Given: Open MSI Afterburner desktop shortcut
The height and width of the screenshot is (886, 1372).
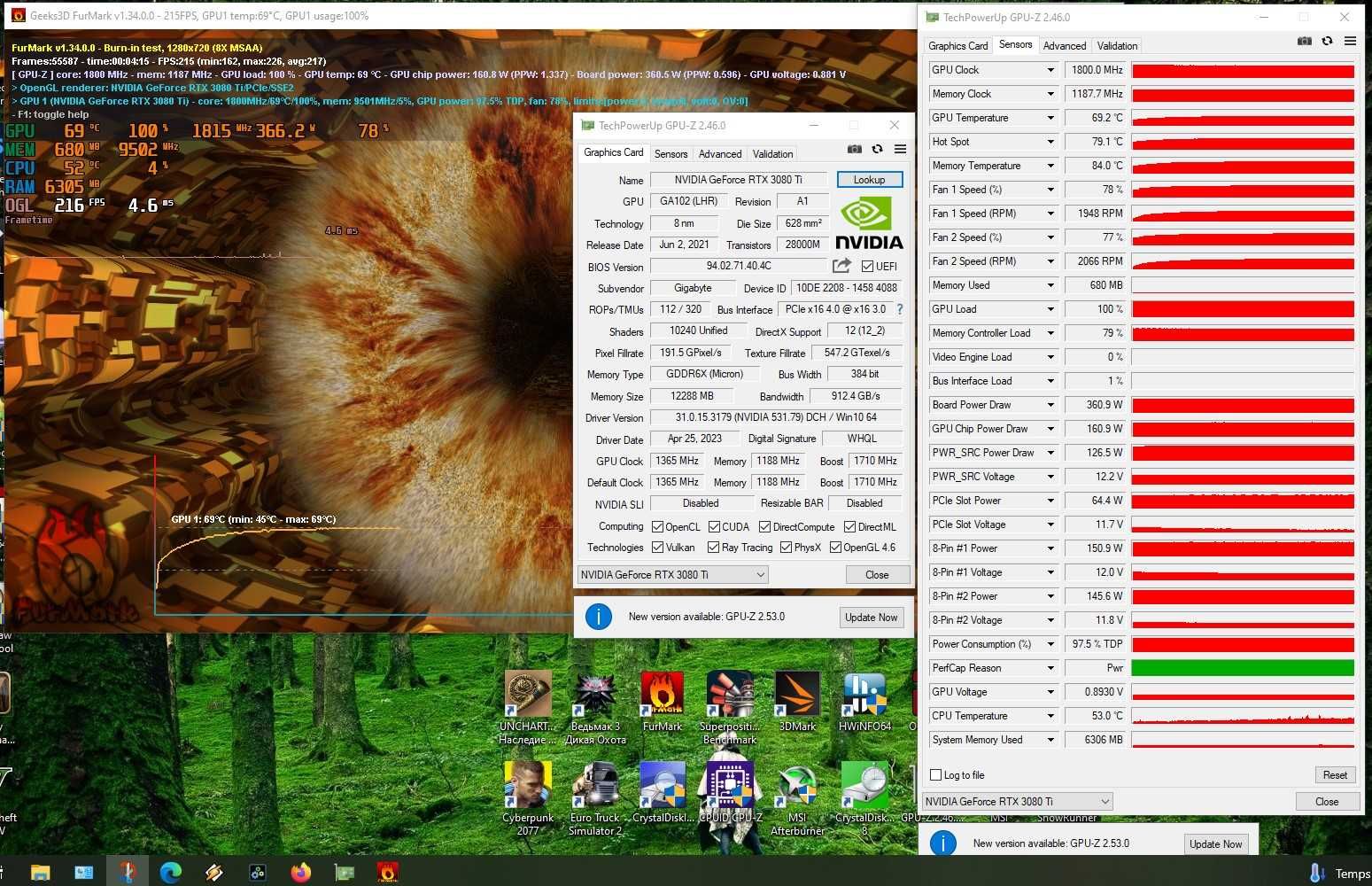Looking at the screenshot, I should click(797, 798).
